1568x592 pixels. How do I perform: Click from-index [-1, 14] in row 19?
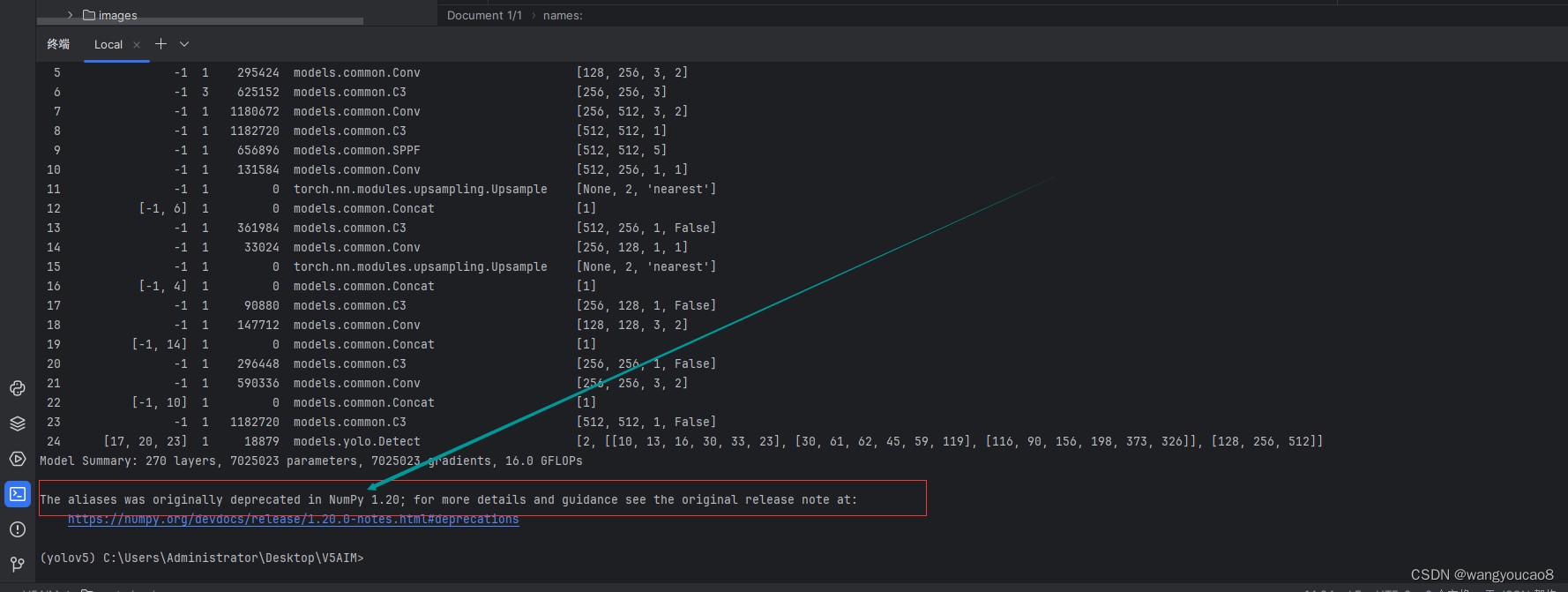[160, 344]
